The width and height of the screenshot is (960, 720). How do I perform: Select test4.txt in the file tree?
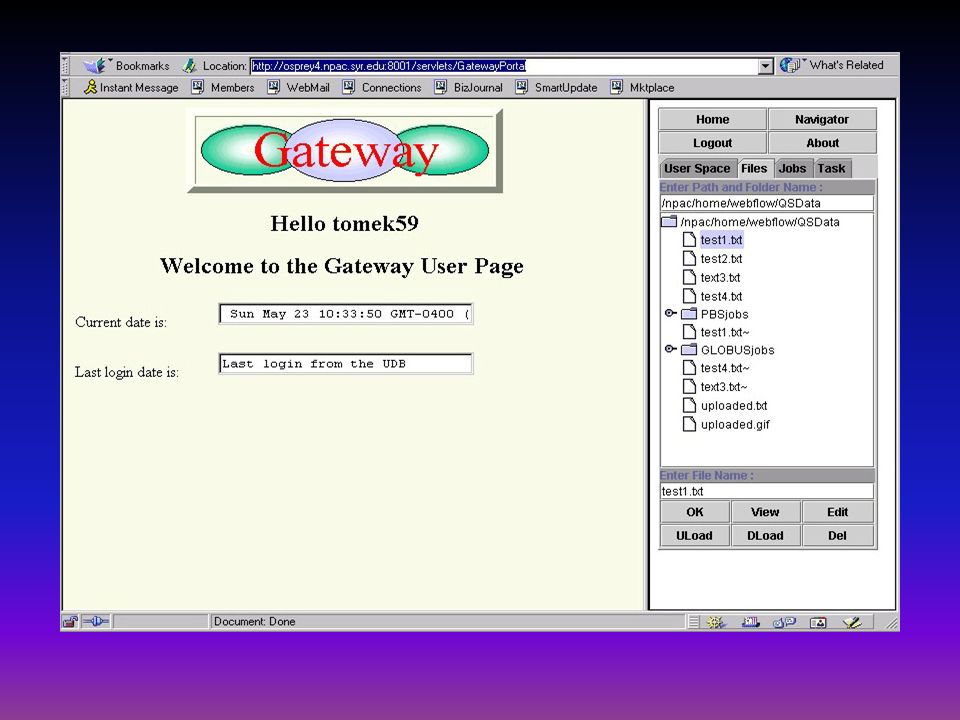point(721,296)
